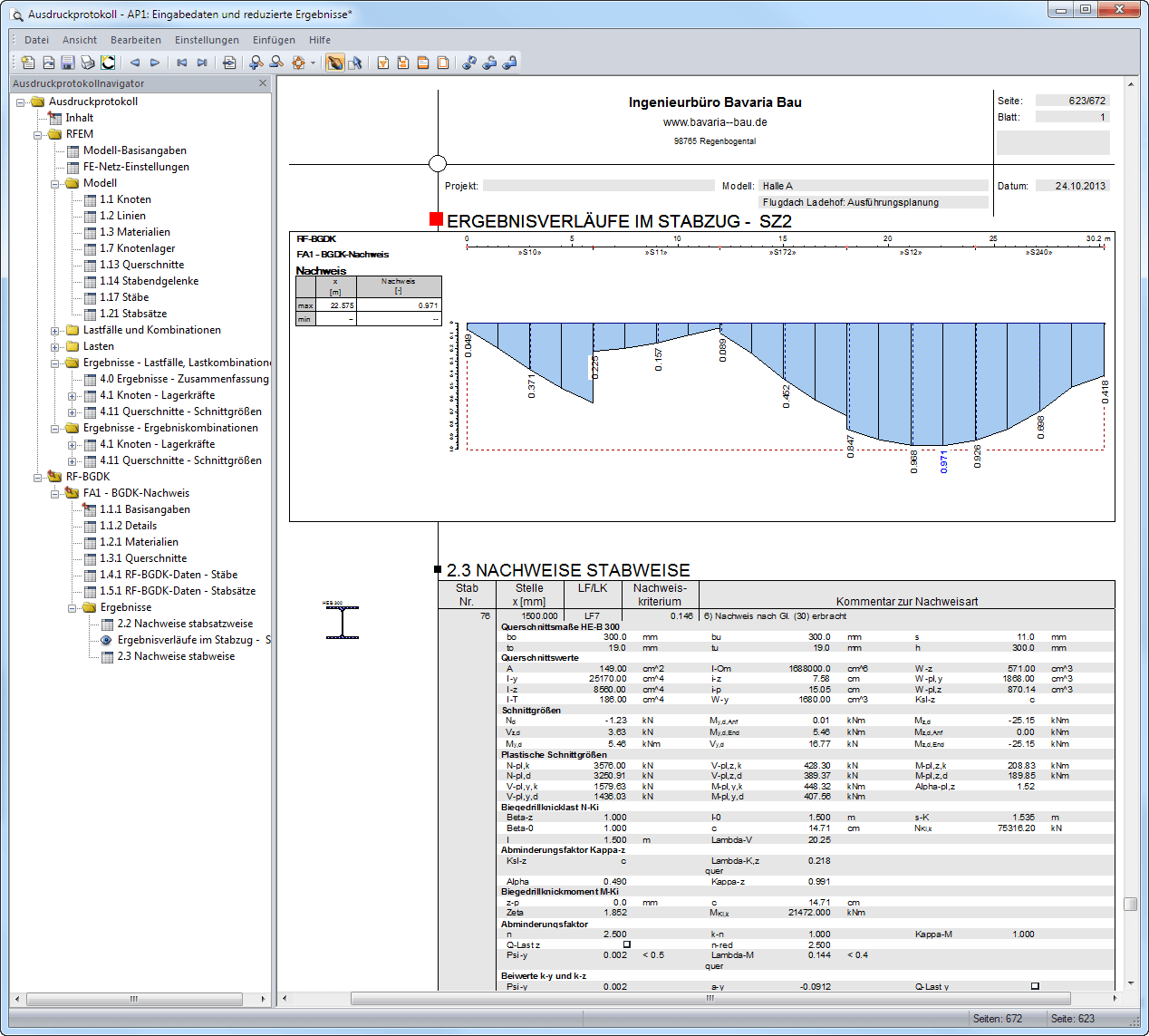Zoom in with magnifier plus icon
Image resolution: width=1149 pixels, height=1036 pixels.
coord(256,63)
